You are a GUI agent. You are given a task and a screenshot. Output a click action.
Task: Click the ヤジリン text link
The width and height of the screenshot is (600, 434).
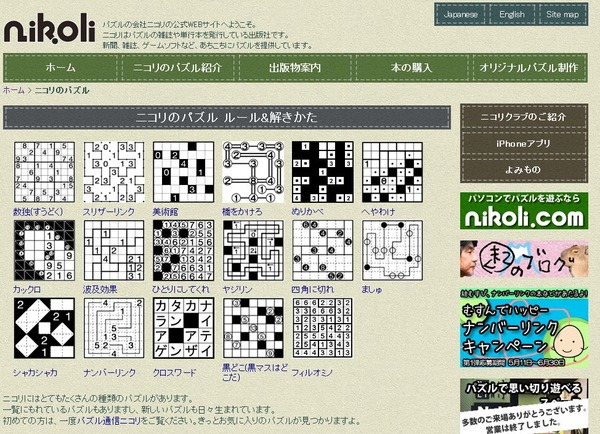coord(237,290)
